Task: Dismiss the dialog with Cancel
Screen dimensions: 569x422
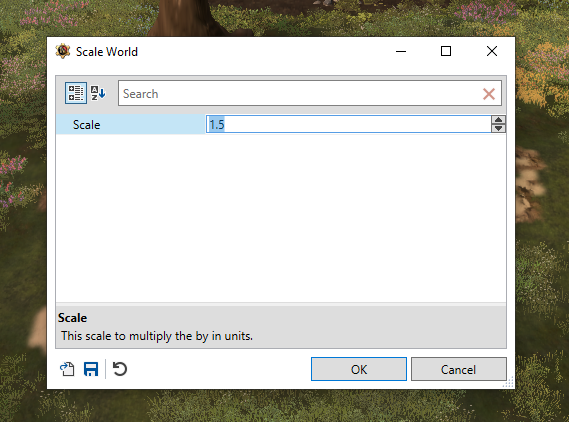Action: pyautogui.click(x=458, y=369)
